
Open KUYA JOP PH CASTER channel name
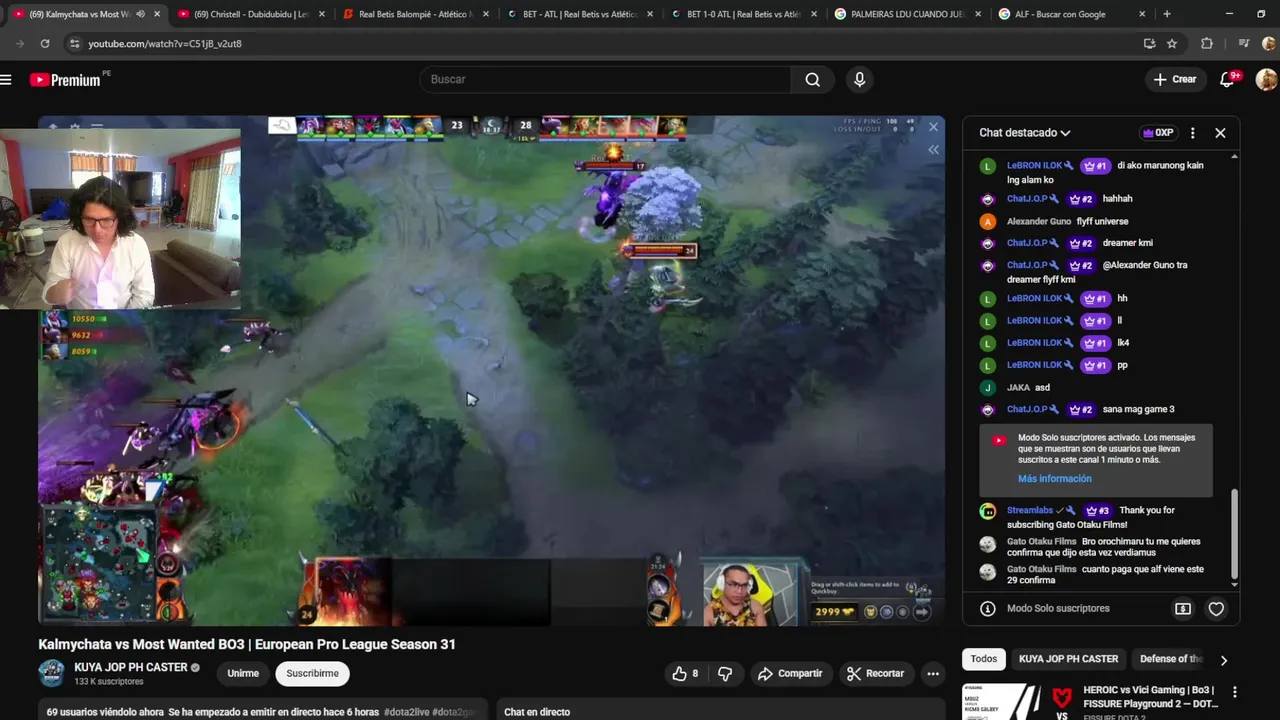[x=131, y=667]
